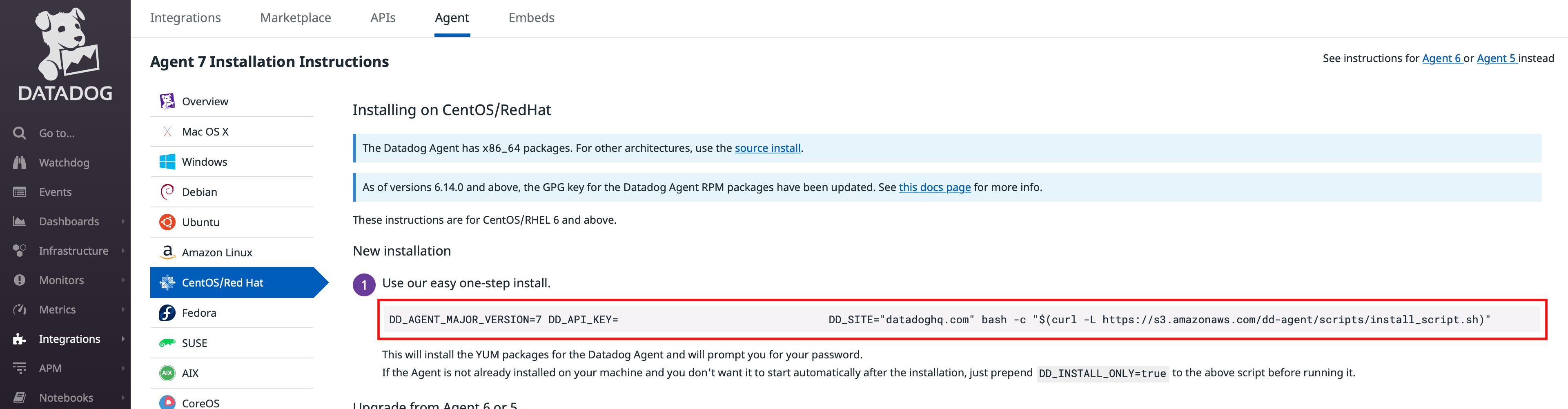Click the one-step install command box
The height and width of the screenshot is (409, 1568).
tap(962, 320)
